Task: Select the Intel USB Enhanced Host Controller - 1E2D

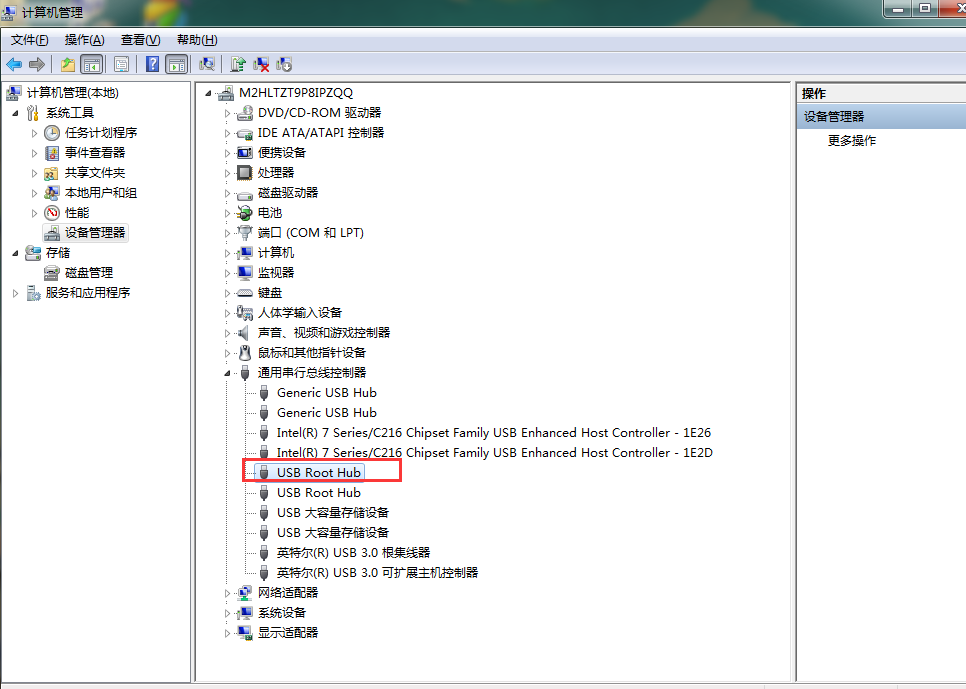Action: 495,453
